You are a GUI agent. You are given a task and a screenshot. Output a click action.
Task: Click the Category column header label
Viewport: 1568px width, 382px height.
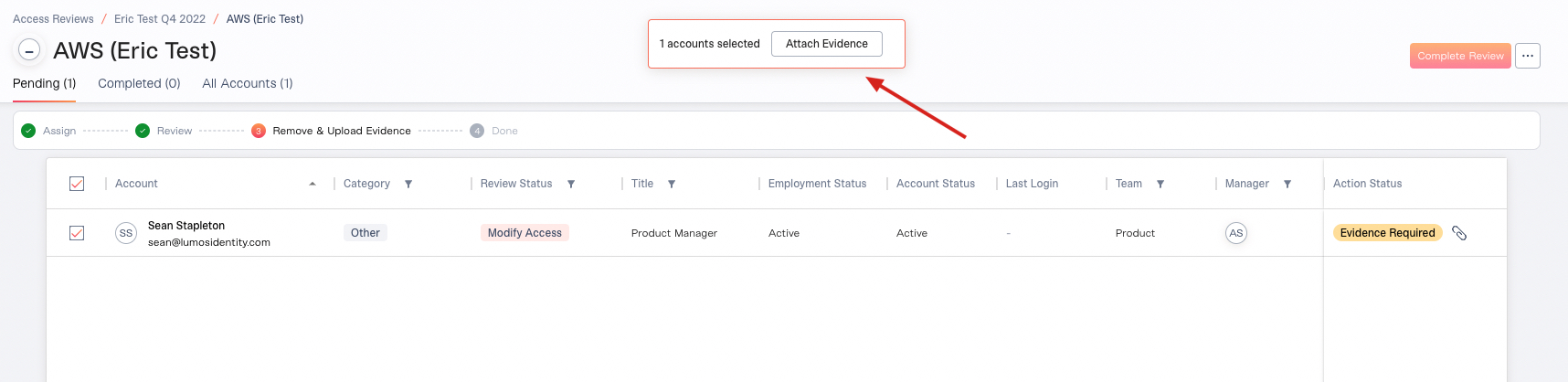366,184
